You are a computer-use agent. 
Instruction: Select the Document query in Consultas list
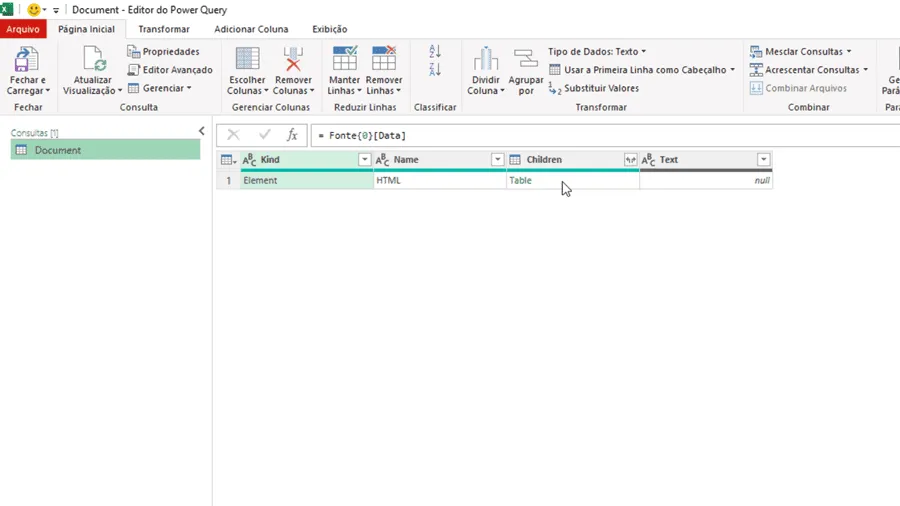(106, 150)
